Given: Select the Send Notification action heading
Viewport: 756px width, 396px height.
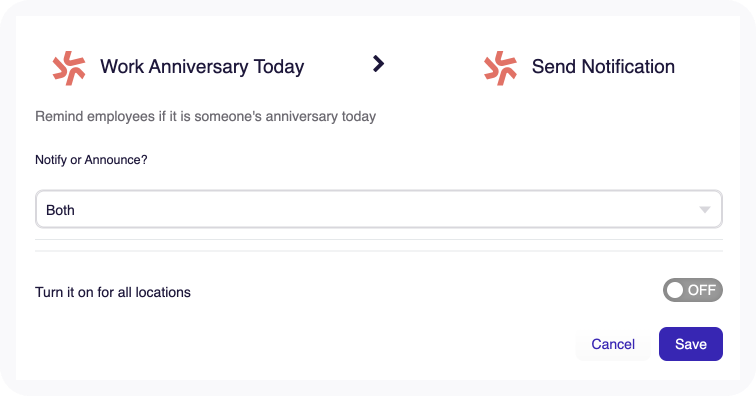Looking at the screenshot, I should 603,67.
